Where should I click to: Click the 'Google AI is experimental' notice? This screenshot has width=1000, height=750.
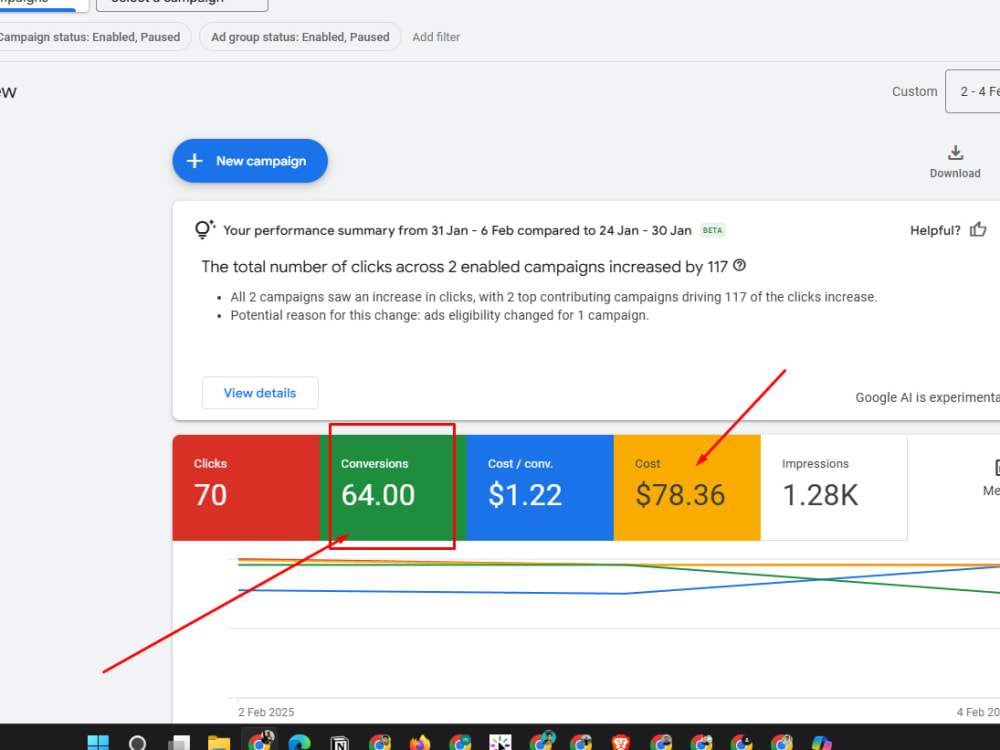pos(927,397)
